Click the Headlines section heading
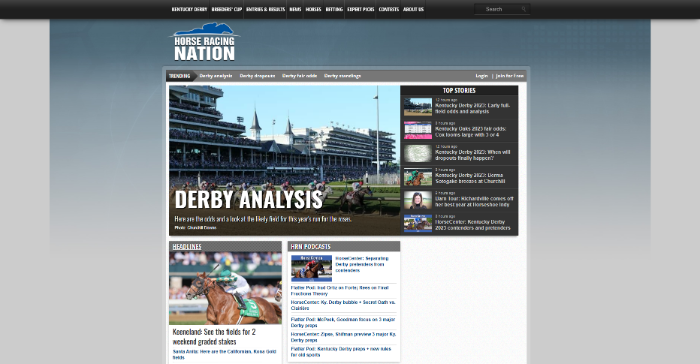The width and height of the screenshot is (700, 364). [x=187, y=247]
